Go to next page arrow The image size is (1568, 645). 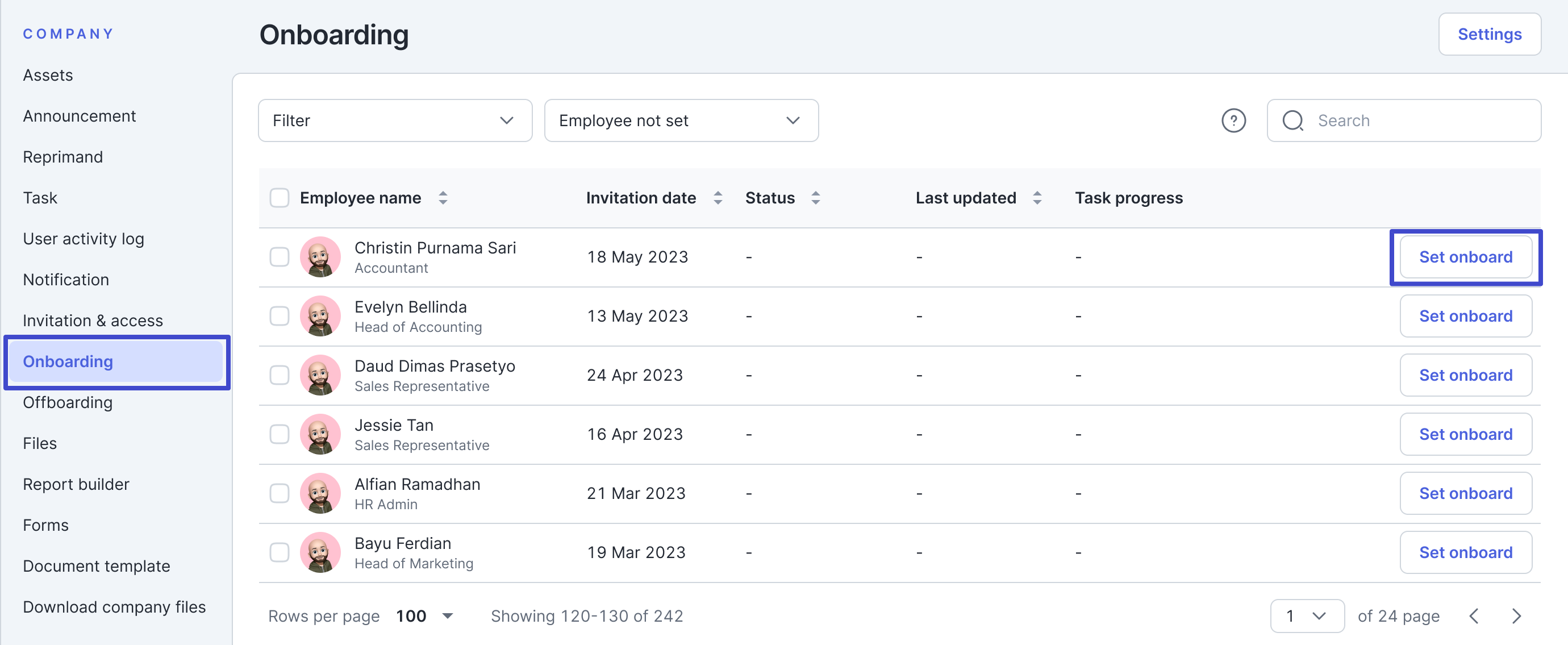(x=1516, y=616)
